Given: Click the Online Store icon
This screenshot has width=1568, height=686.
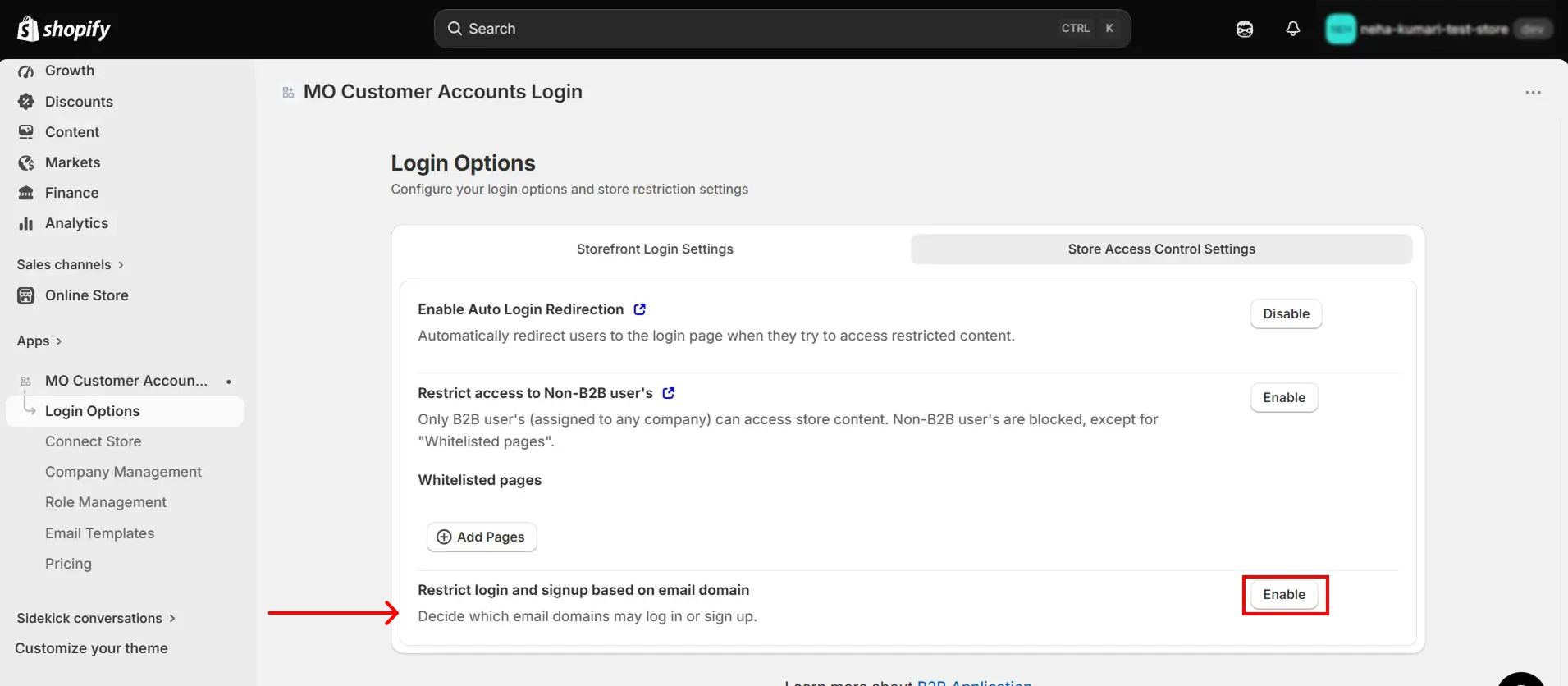Looking at the screenshot, I should click(26, 295).
